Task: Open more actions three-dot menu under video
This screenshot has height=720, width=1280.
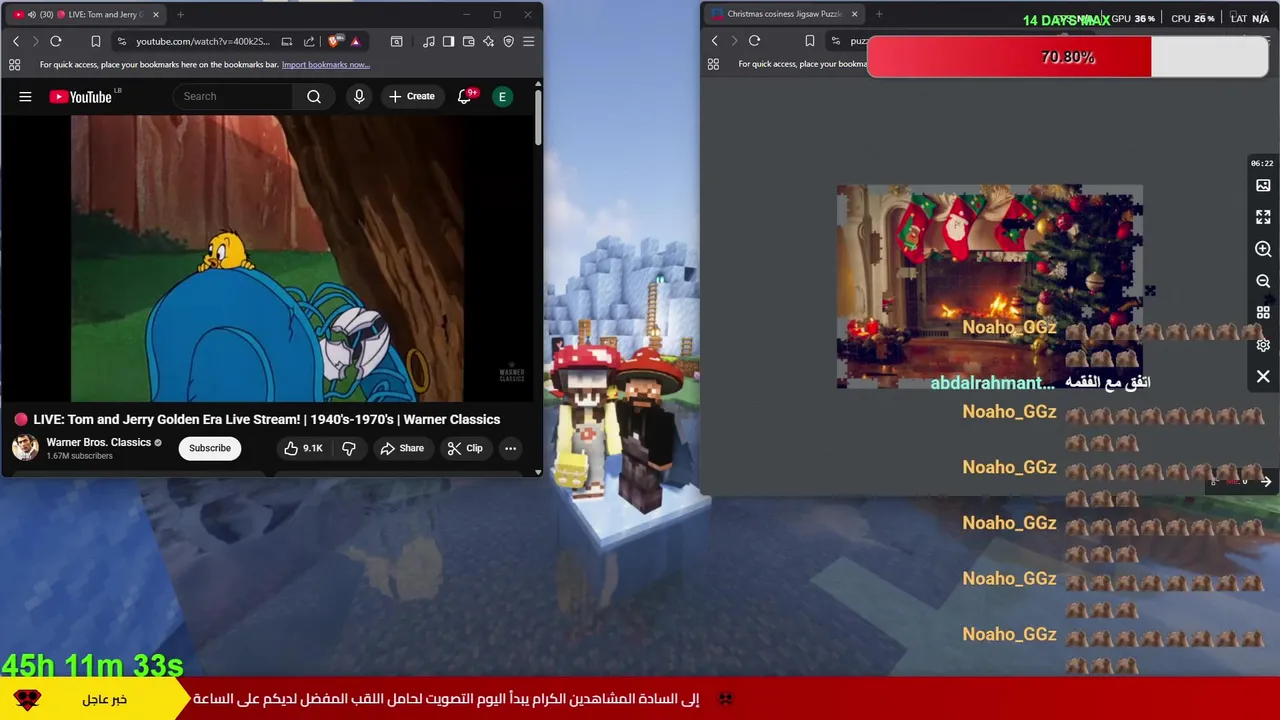Action: click(x=510, y=448)
